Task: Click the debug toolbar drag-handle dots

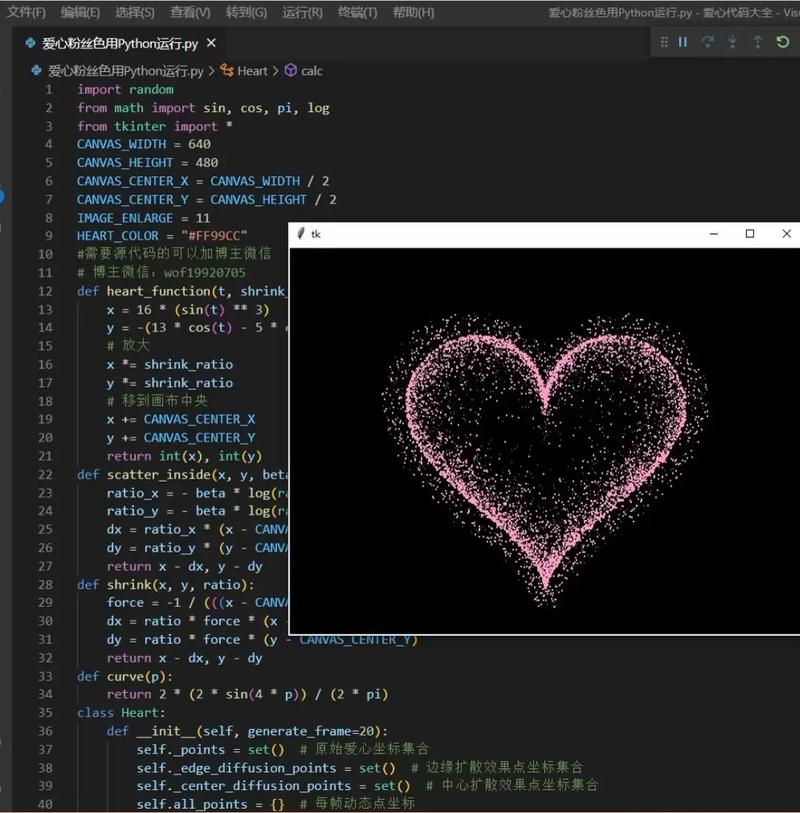Action: (665, 41)
